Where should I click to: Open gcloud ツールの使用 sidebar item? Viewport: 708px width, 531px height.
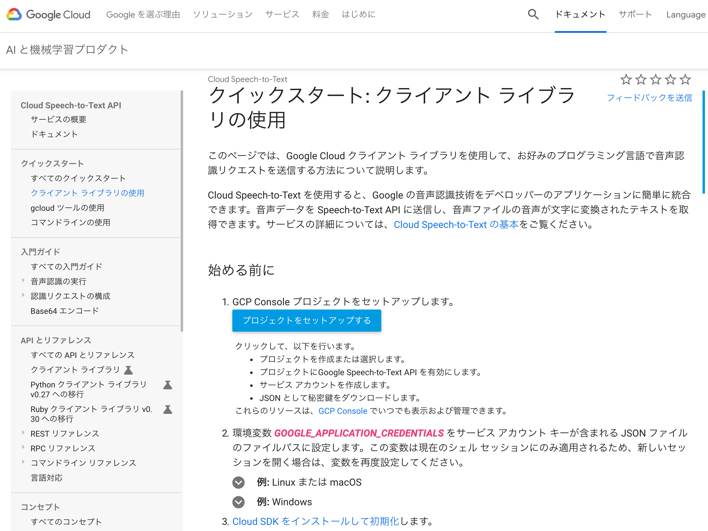67,208
